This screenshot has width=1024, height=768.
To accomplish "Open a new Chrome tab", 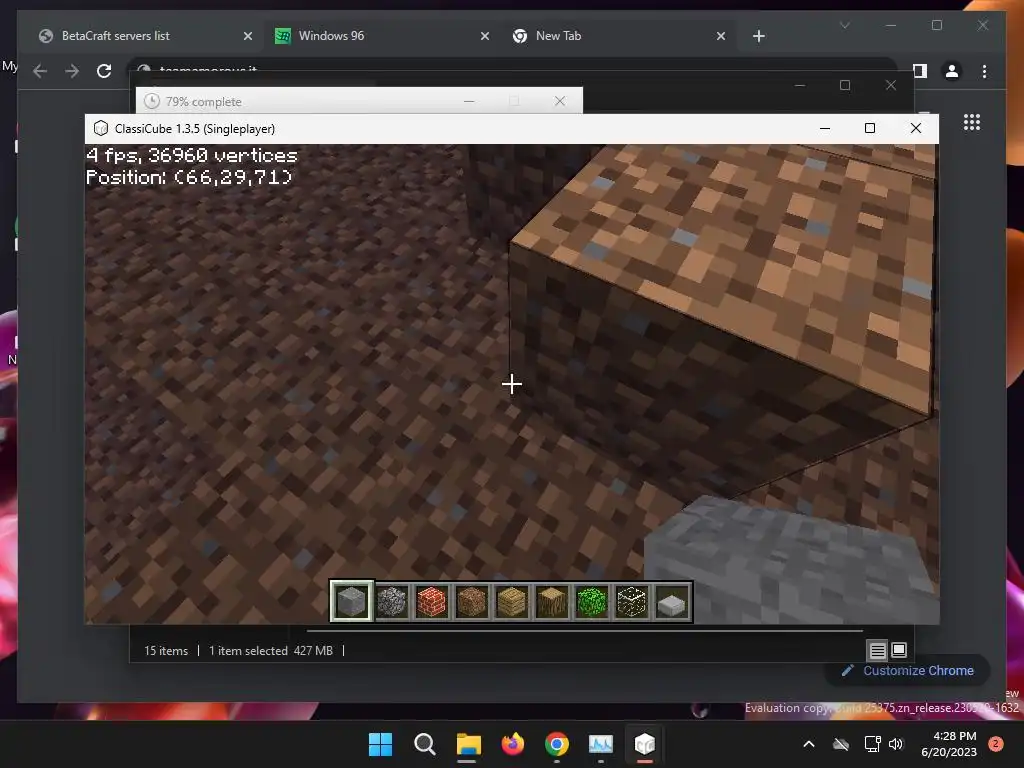I will (x=758, y=37).
